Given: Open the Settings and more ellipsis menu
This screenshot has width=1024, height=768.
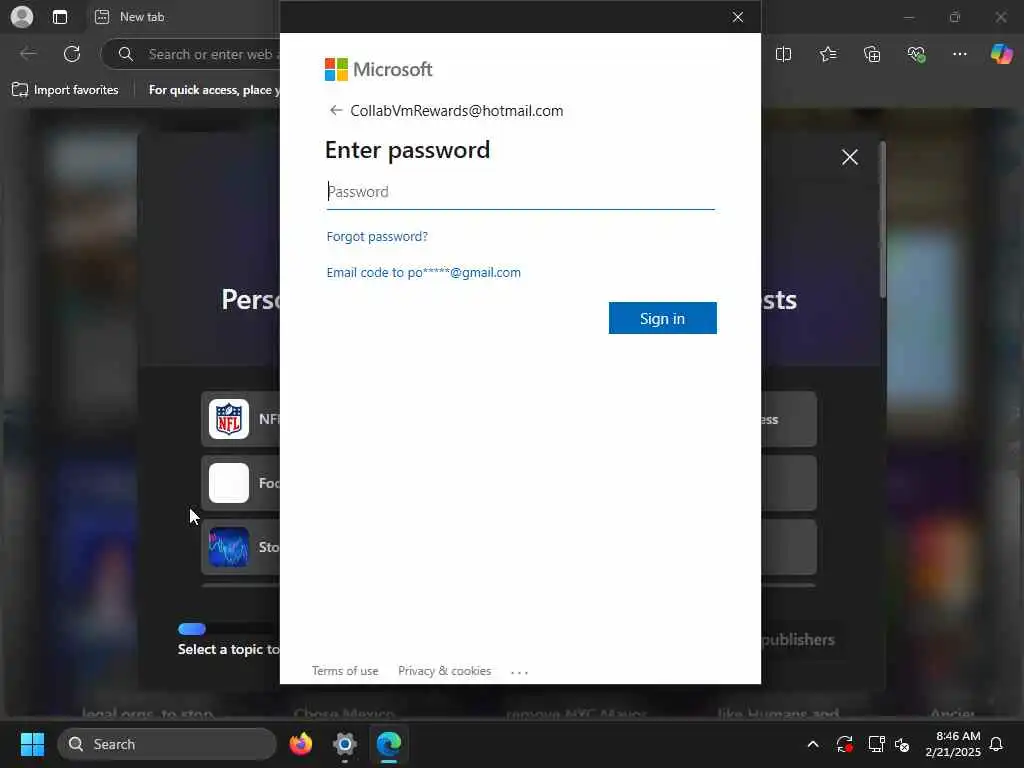Looking at the screenshot, I should [959, 54].
